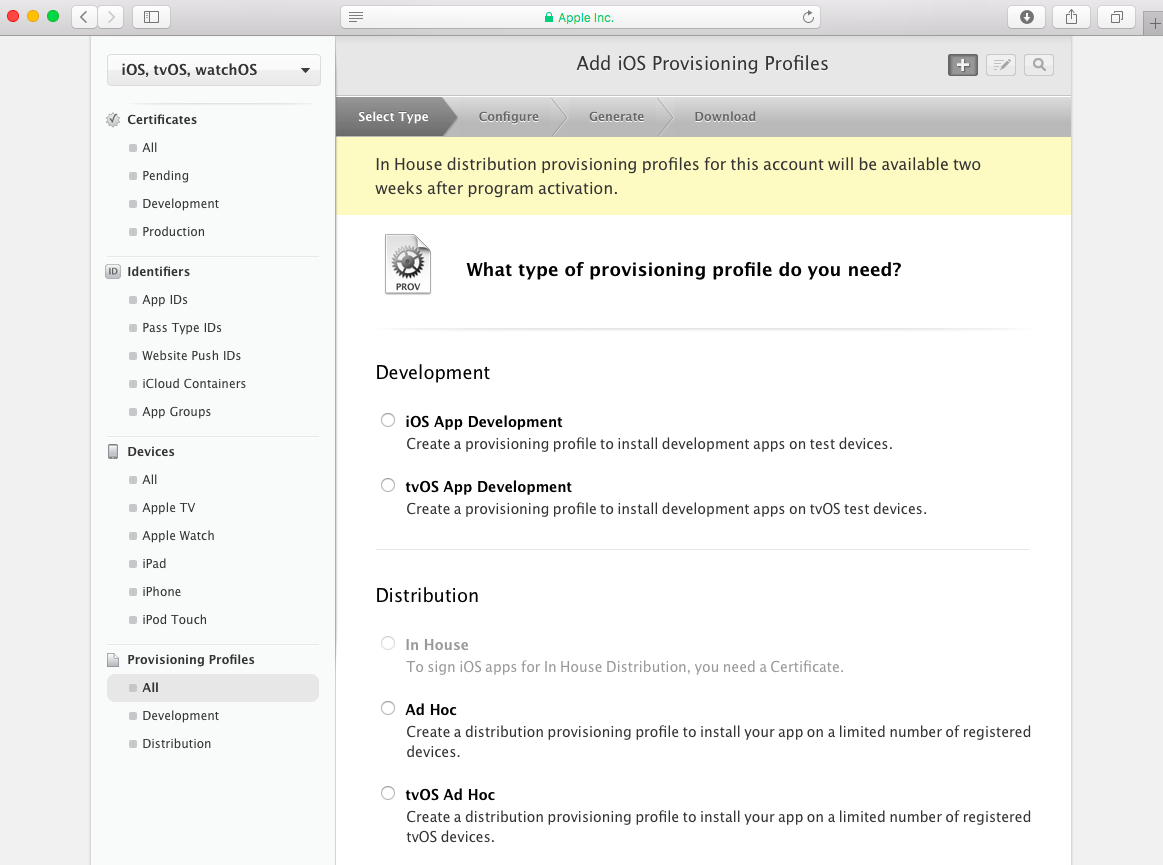
Task: Open Pending under Certificates
Action: point(165,176)
